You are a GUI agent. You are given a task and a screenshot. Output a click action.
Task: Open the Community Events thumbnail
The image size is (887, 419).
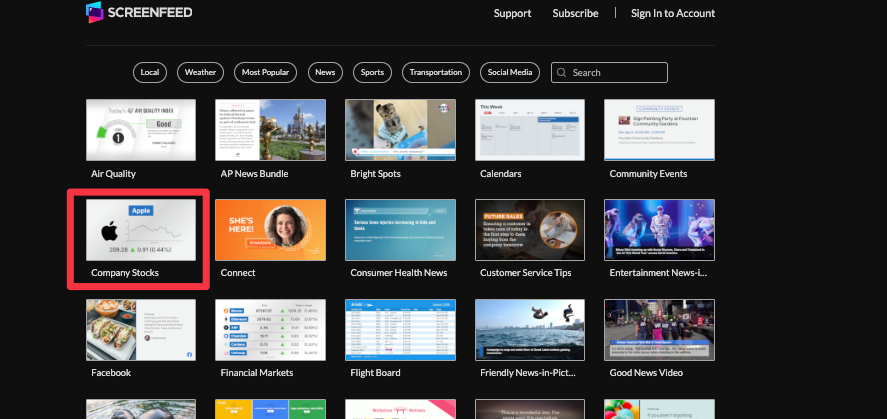pyautogui.click(x=660, y=130)
